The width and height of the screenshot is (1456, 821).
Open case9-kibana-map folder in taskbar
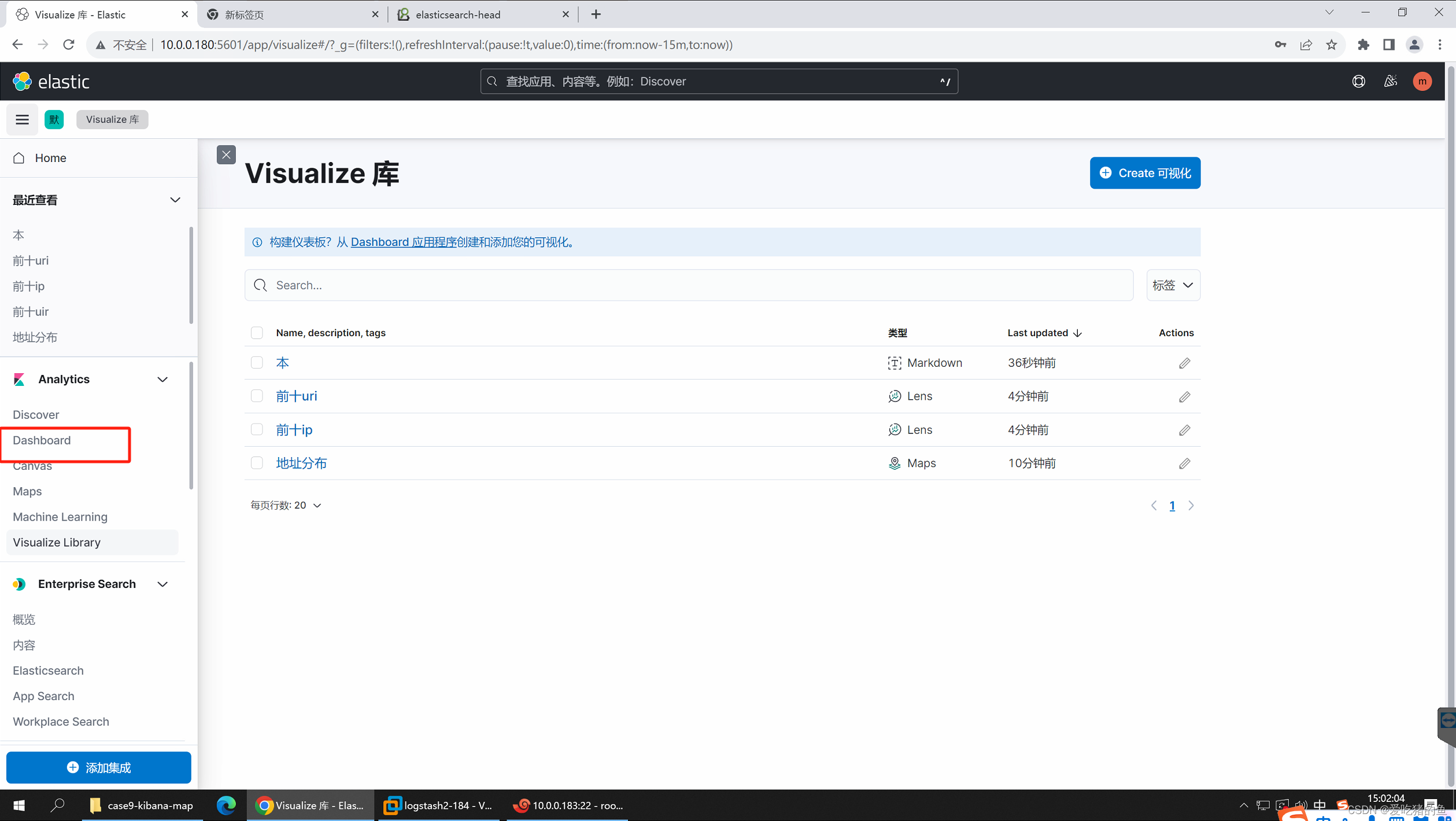[142, 805]
